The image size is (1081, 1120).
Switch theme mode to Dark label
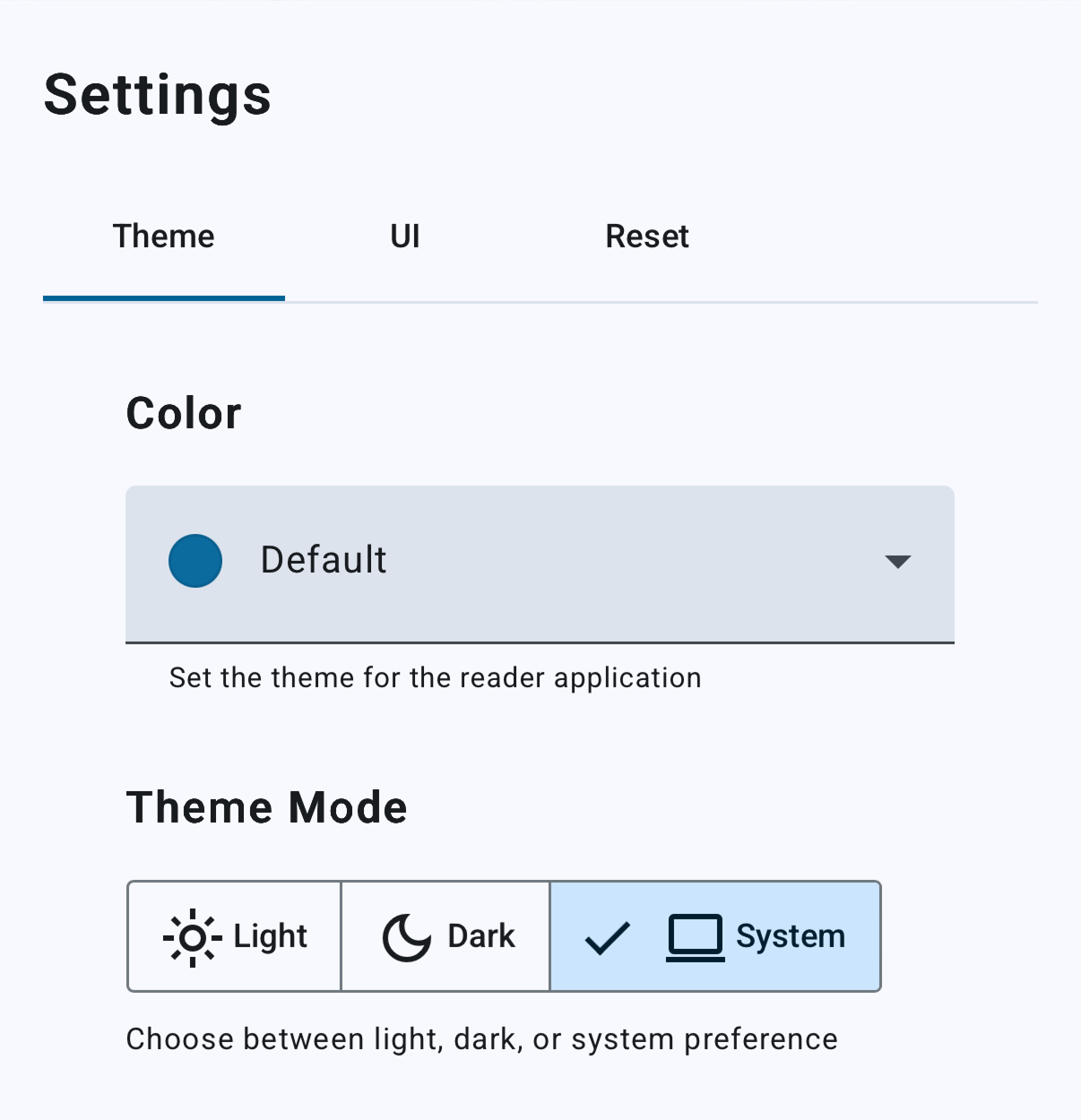point(481,936)
